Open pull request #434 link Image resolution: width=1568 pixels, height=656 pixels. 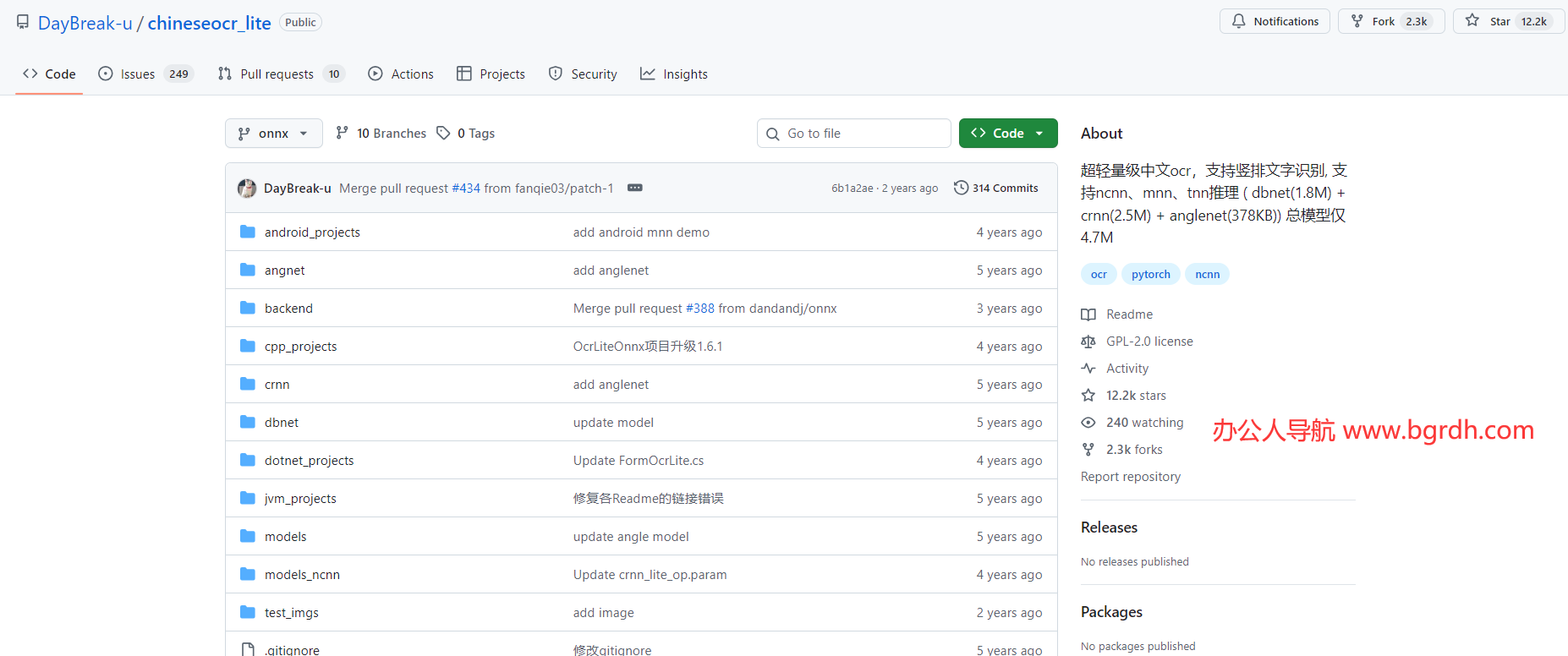tap(466, 189)
